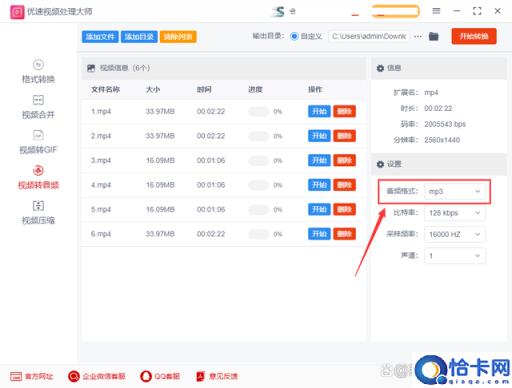Start converting 5.mp4

click(319, 209)
